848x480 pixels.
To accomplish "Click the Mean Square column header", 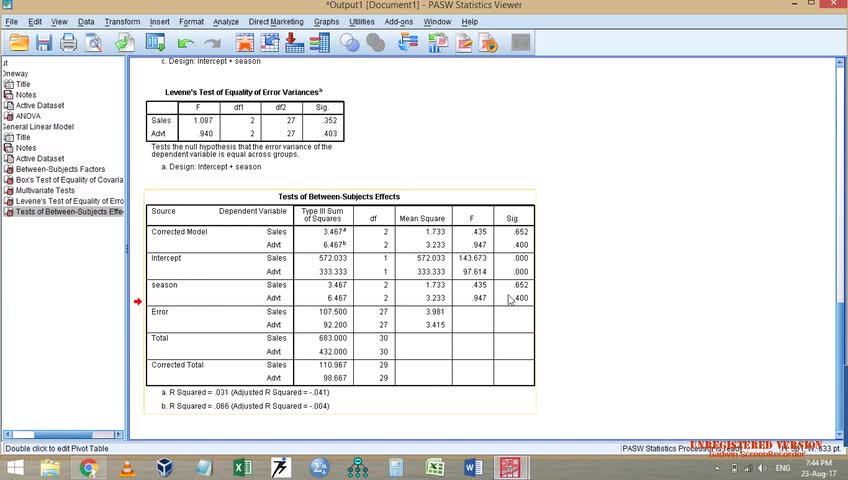I will click(422, 218).
